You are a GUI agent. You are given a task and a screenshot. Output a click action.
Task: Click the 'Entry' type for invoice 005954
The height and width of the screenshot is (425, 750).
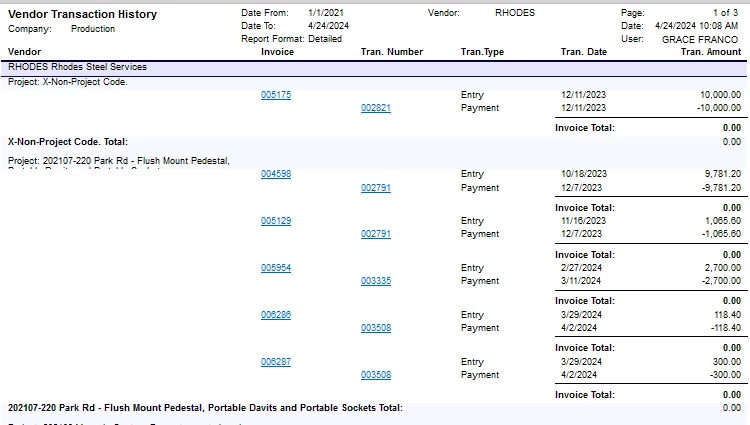(x=472, y=268)
